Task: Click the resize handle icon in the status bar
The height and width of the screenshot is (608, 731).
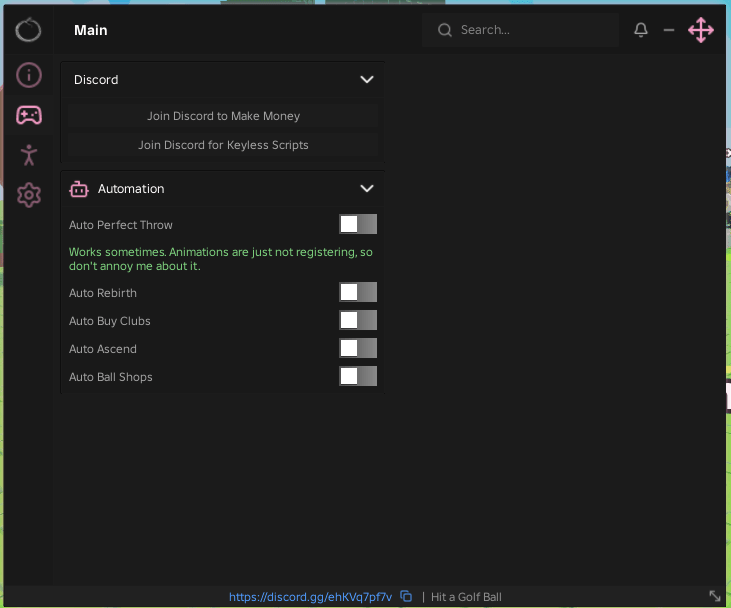Action: coord(715,596)
